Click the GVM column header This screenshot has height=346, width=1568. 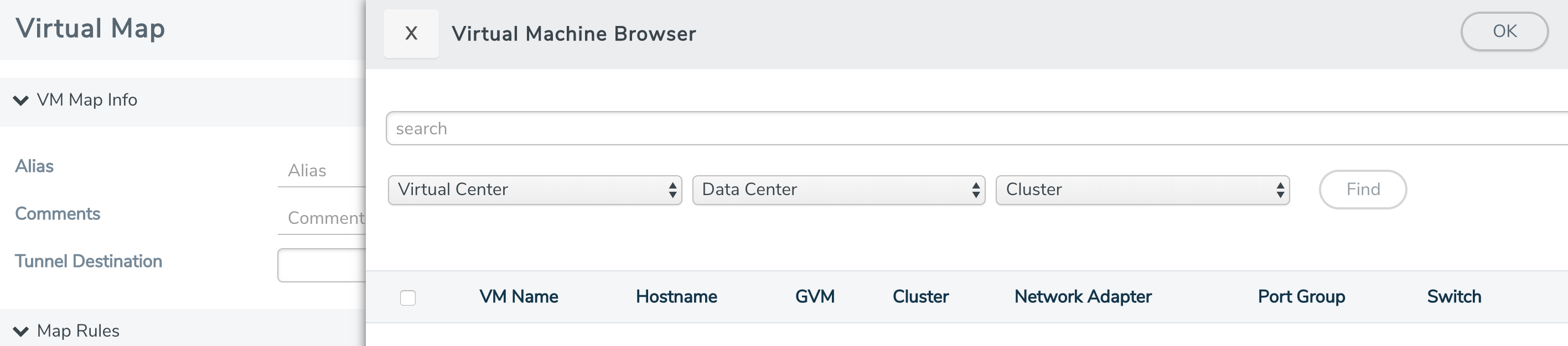pos(814,297)
